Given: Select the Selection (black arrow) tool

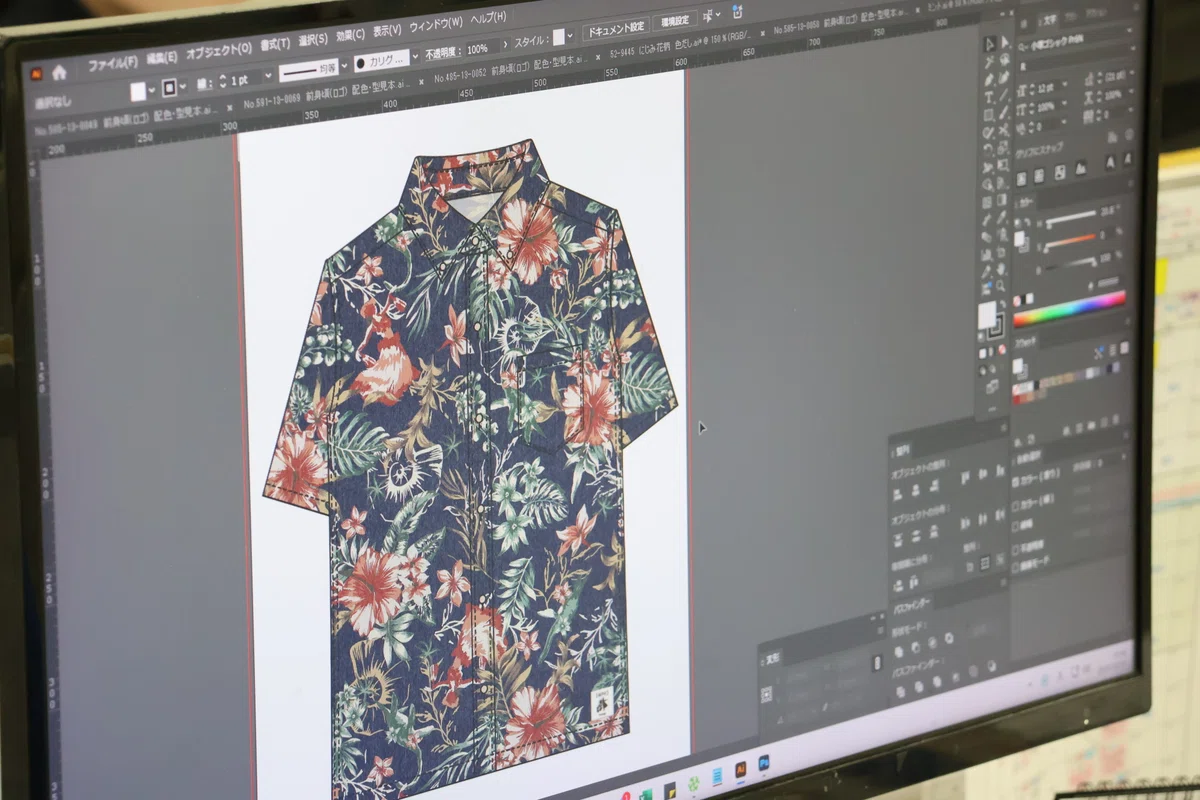Looking at the screenshot, I should click(x=990, y=43).
